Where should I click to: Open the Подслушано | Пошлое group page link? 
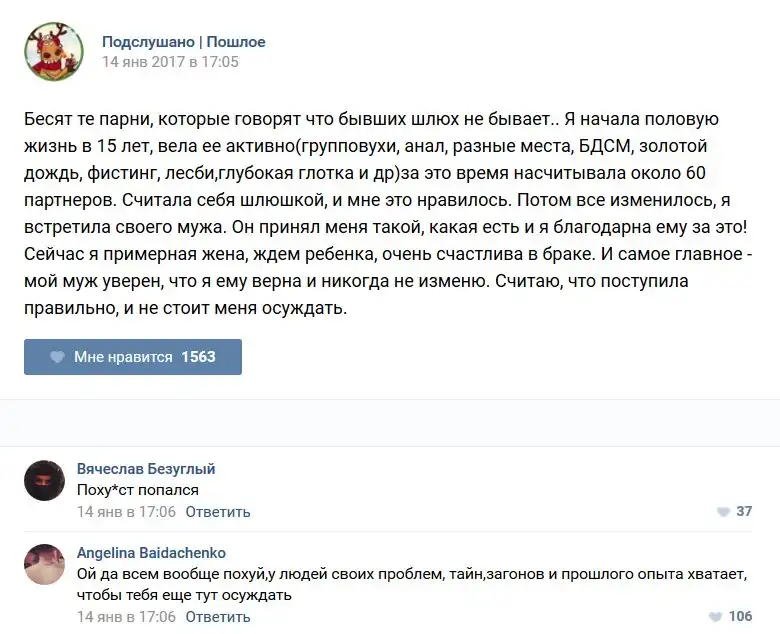[x=183, y=42]
